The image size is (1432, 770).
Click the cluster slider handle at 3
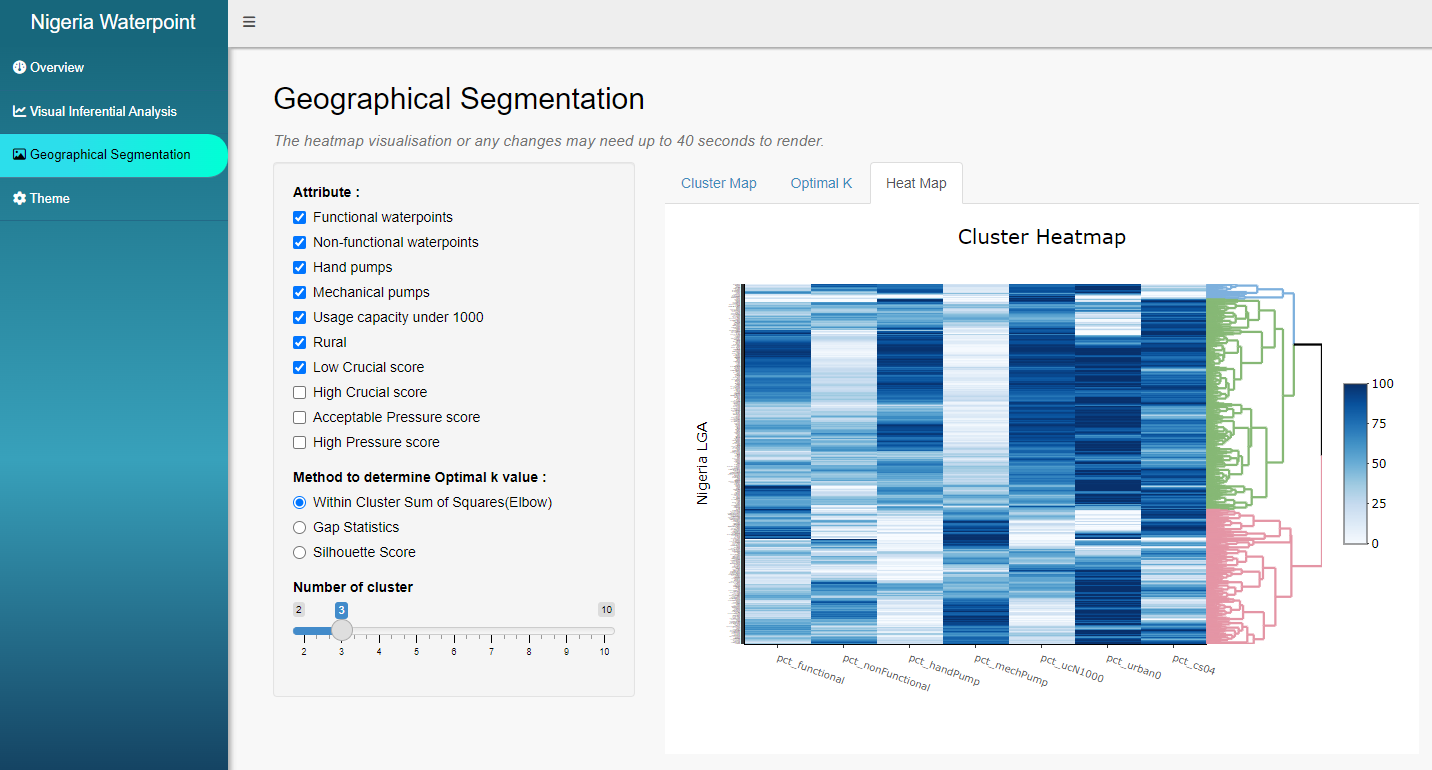pyautogui.click(x=341, y=630)
